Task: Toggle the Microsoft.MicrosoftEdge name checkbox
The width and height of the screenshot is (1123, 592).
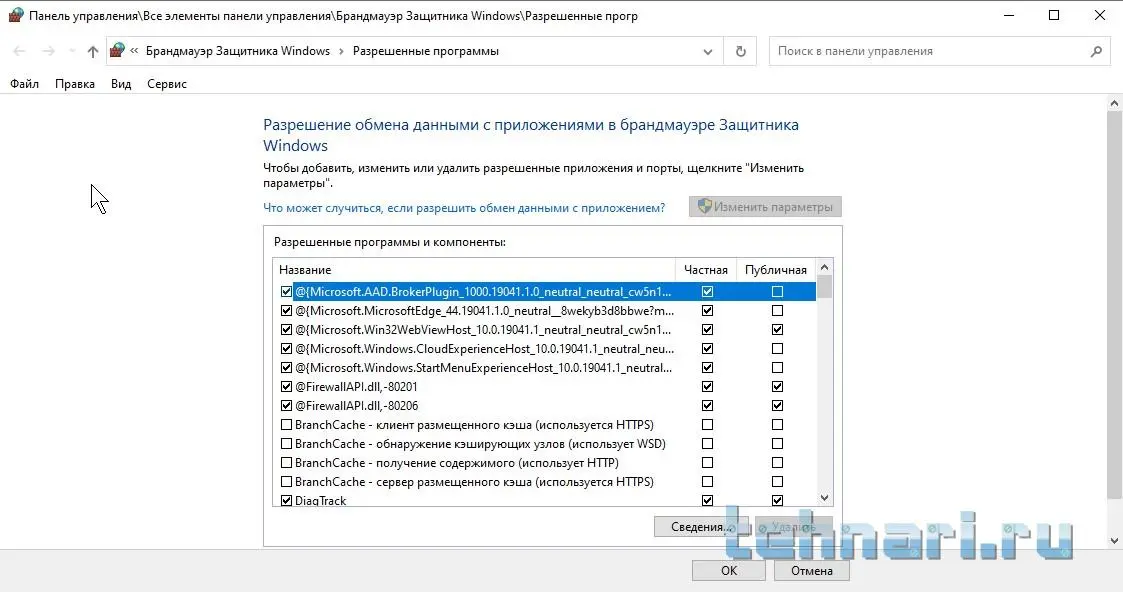Action: [x=286, y=311]
